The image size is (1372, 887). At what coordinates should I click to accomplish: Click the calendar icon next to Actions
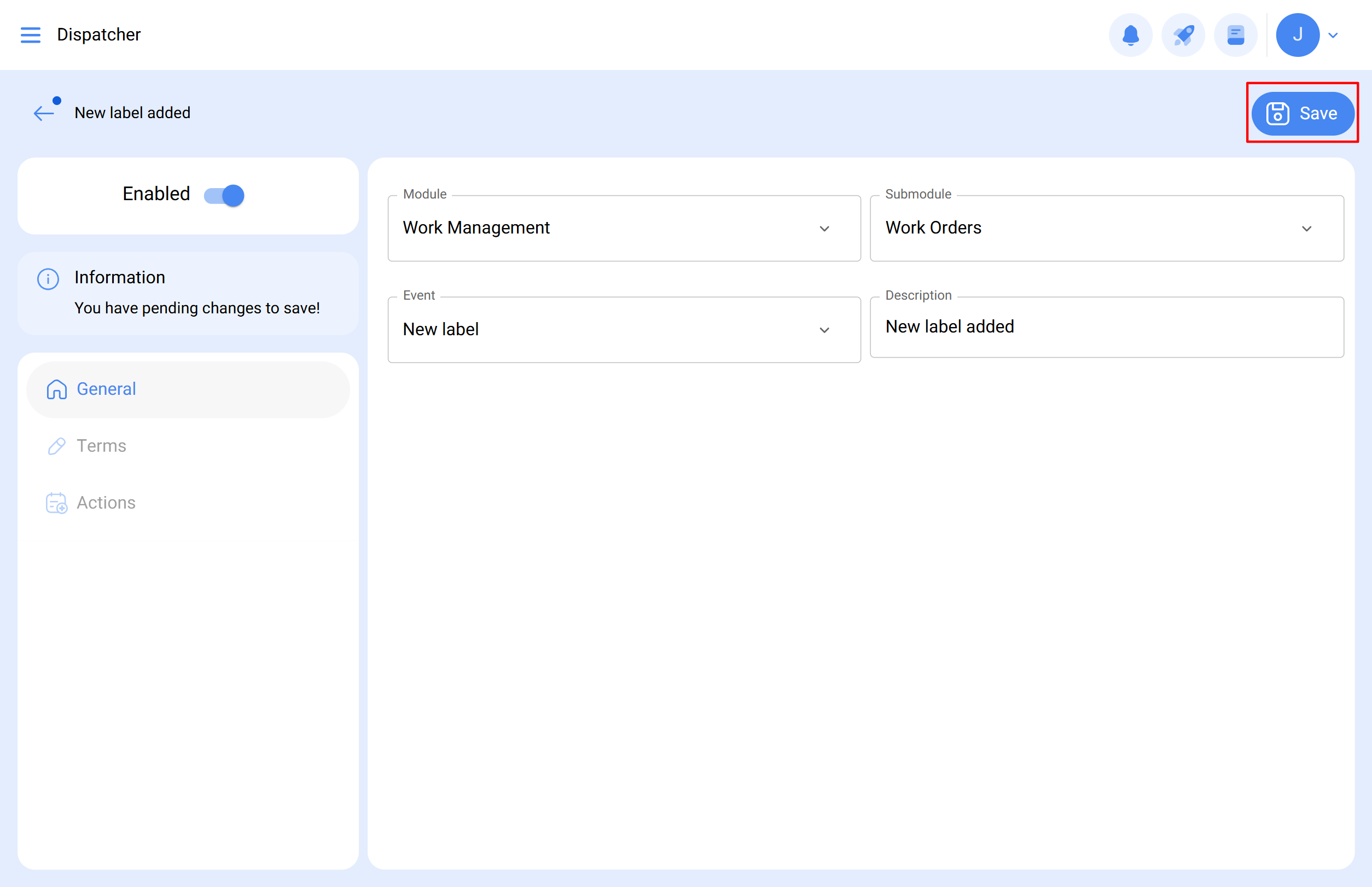[x=56, y=502]
